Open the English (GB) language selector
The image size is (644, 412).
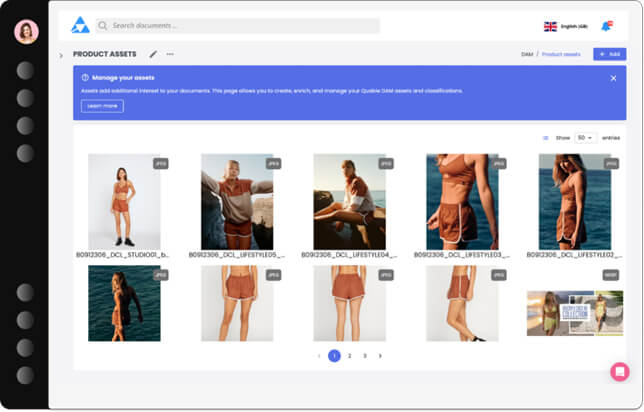pyautogui.click(x=565, y=26)
